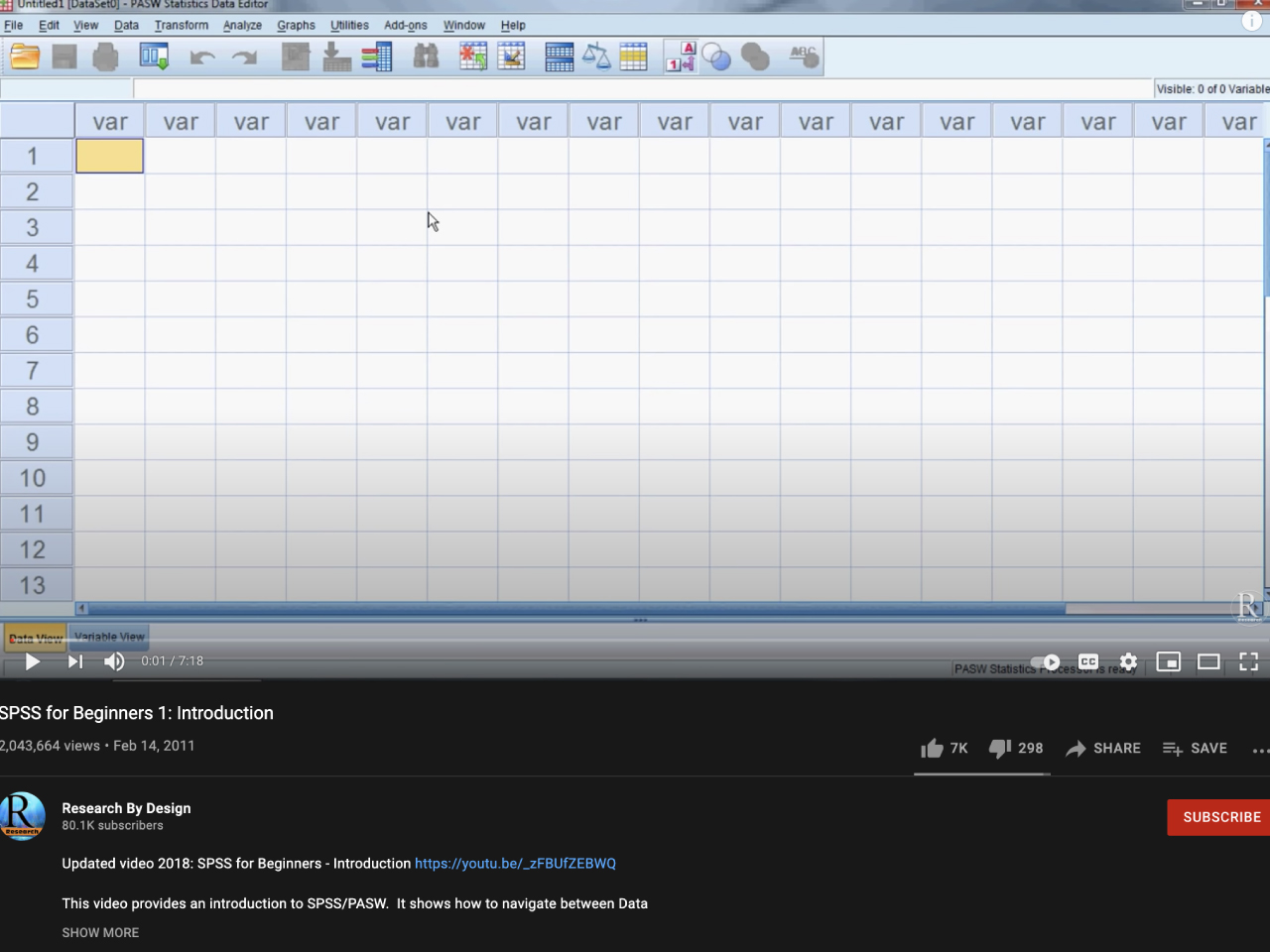Click the Print toolbar icon
The width and height of the screenshot is (1270, 952).
(x=105, y=58)
